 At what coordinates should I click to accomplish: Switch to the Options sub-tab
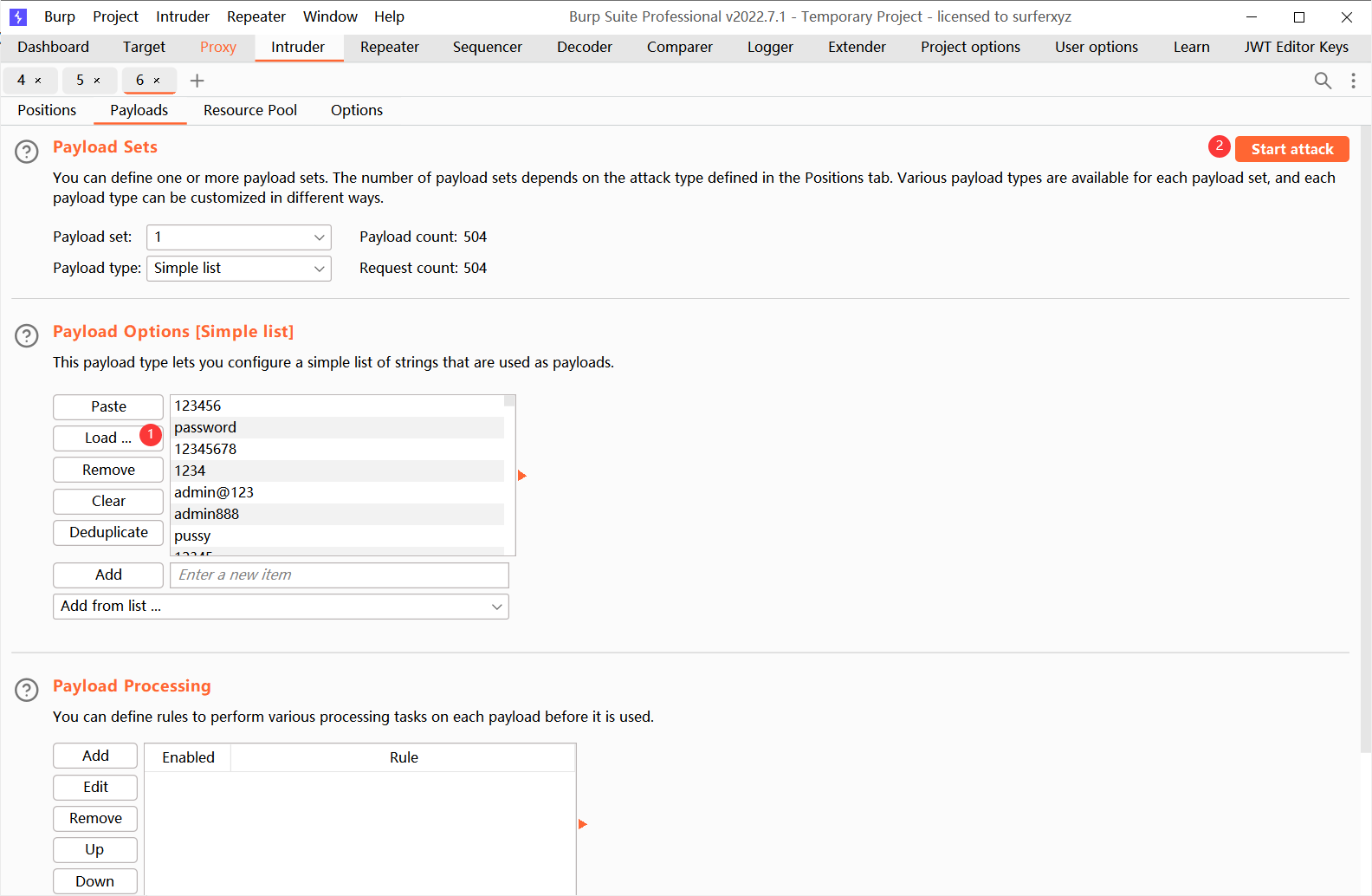(357, 111)
